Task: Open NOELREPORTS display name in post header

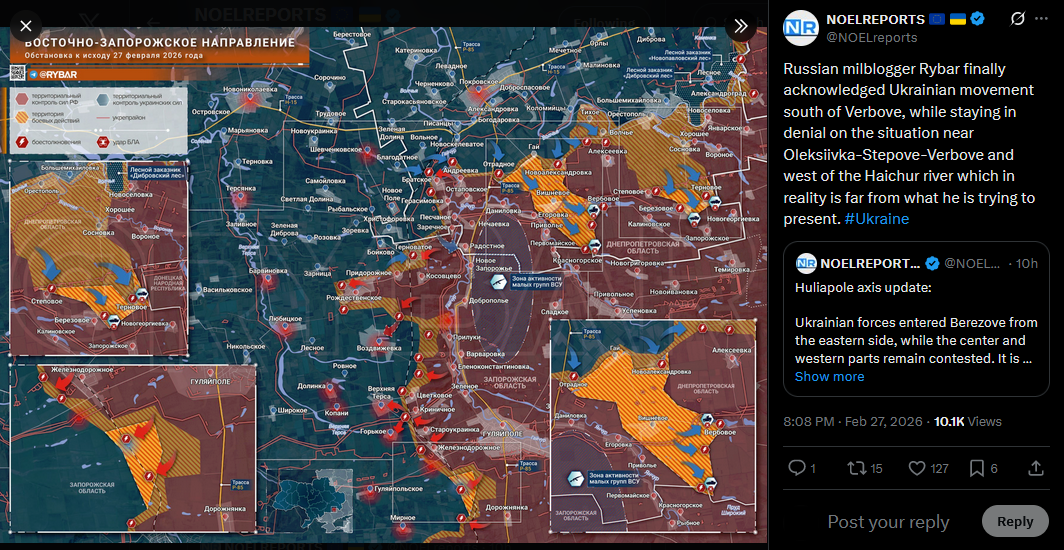Action: (875, 20)
